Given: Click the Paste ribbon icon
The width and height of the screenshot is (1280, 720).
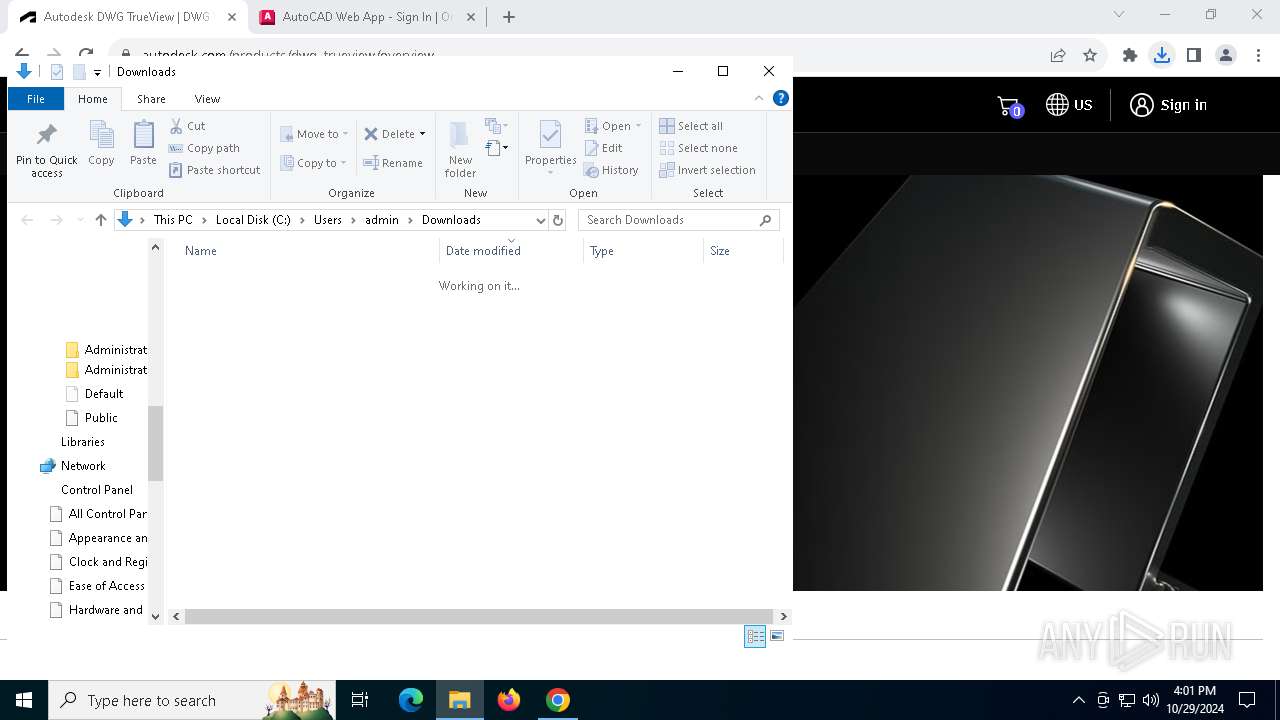Looking at the screenshot, I should pyautogui.click(x=143, y=143).
